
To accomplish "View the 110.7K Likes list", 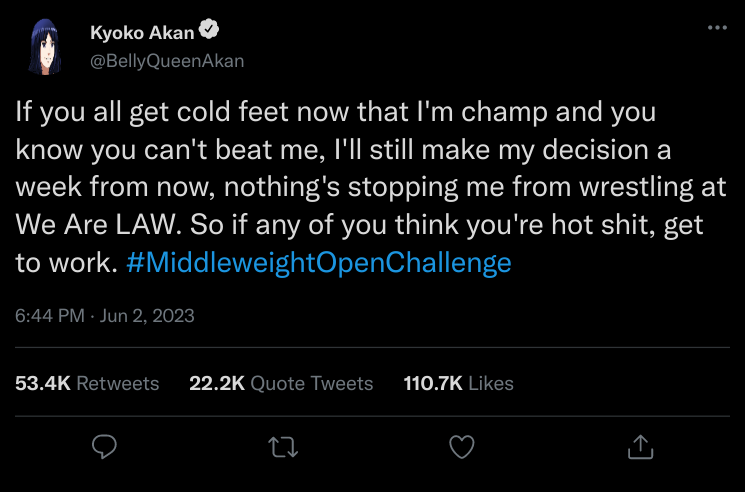I will [458, 383].
